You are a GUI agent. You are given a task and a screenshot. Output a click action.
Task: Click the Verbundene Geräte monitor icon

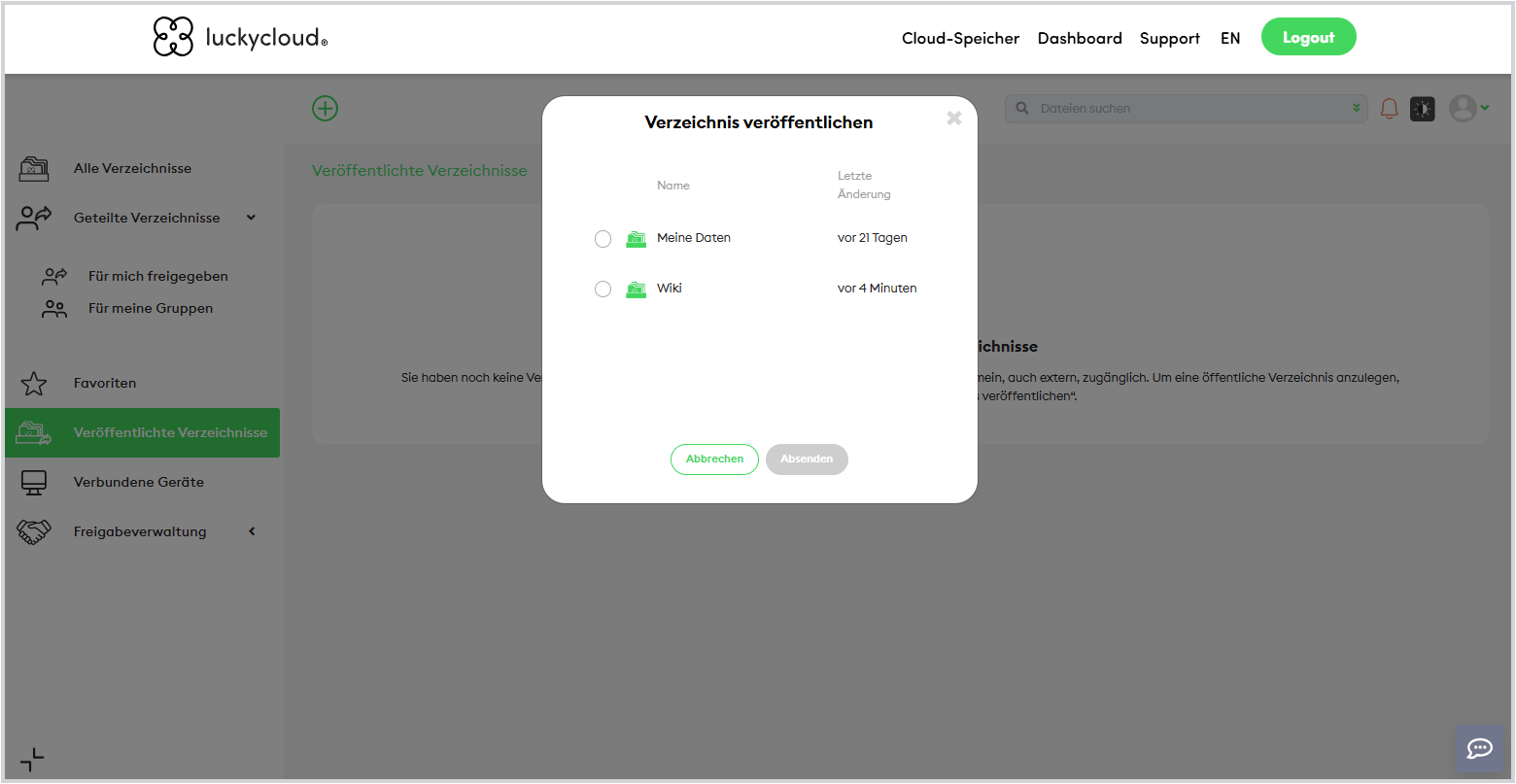coord(34,482)
